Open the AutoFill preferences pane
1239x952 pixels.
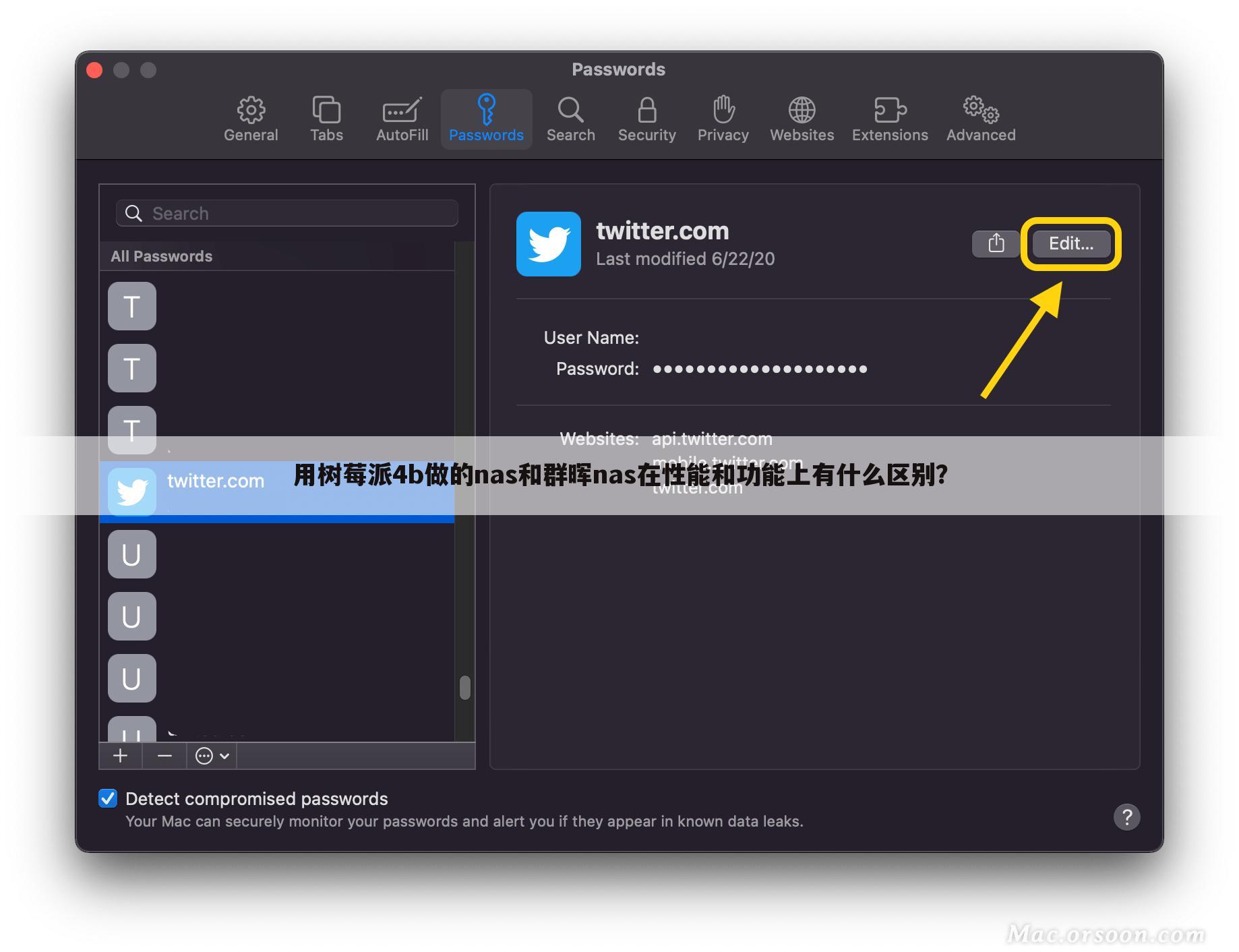click(402, 119)
